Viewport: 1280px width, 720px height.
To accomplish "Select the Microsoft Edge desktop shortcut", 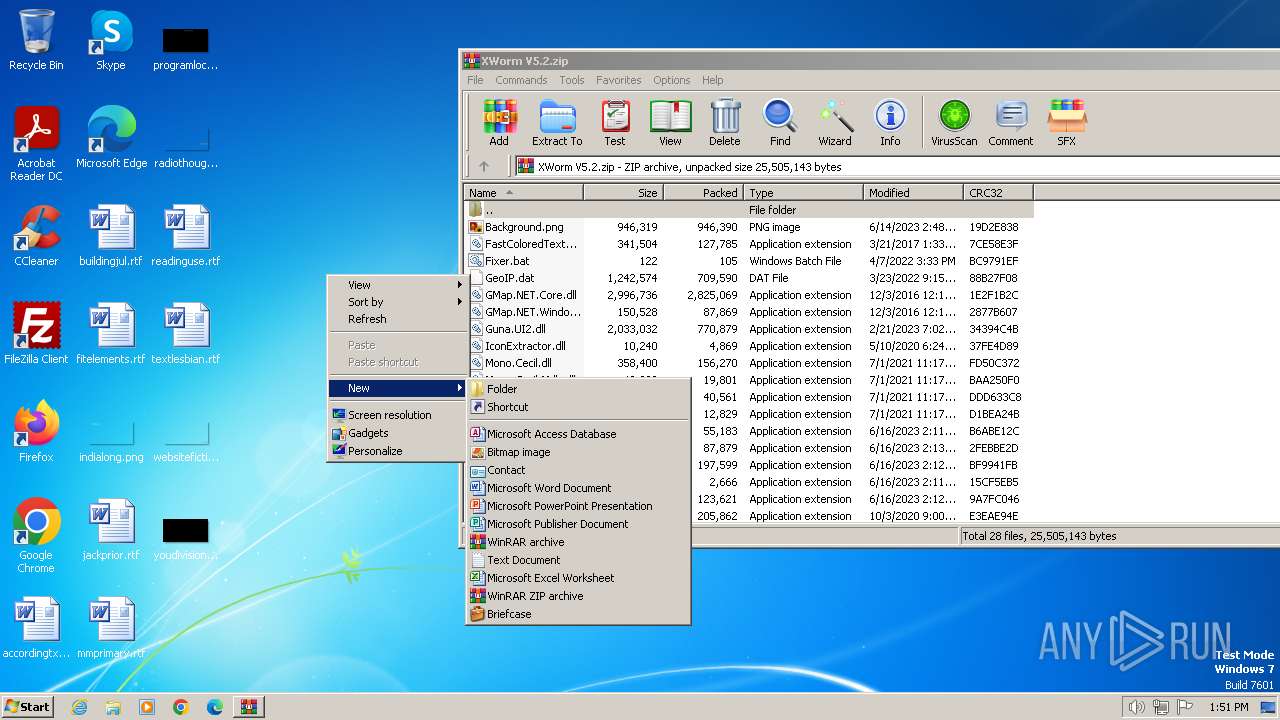I will coord(111,138).
